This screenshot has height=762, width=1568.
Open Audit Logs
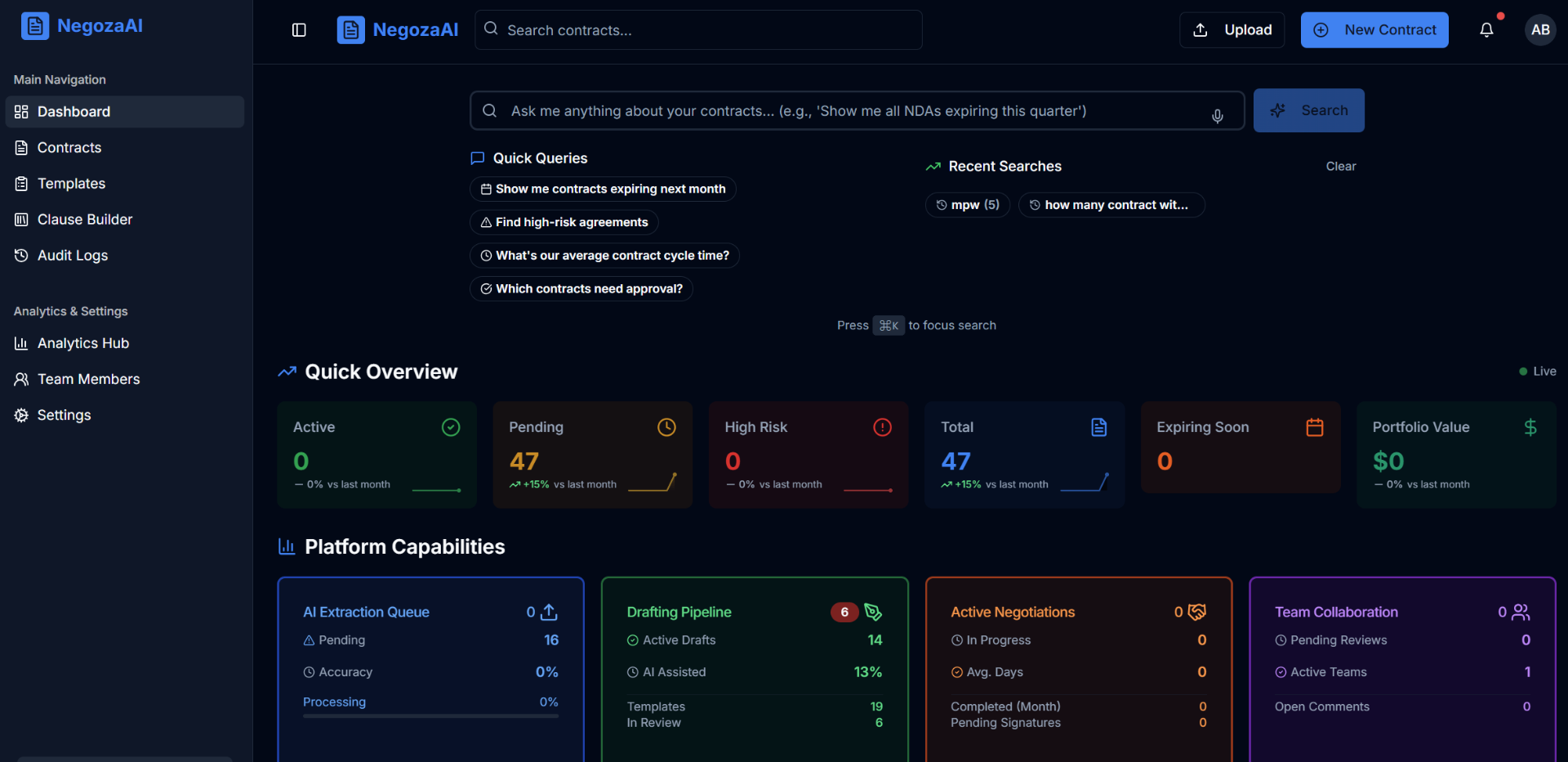click(125, 256)
